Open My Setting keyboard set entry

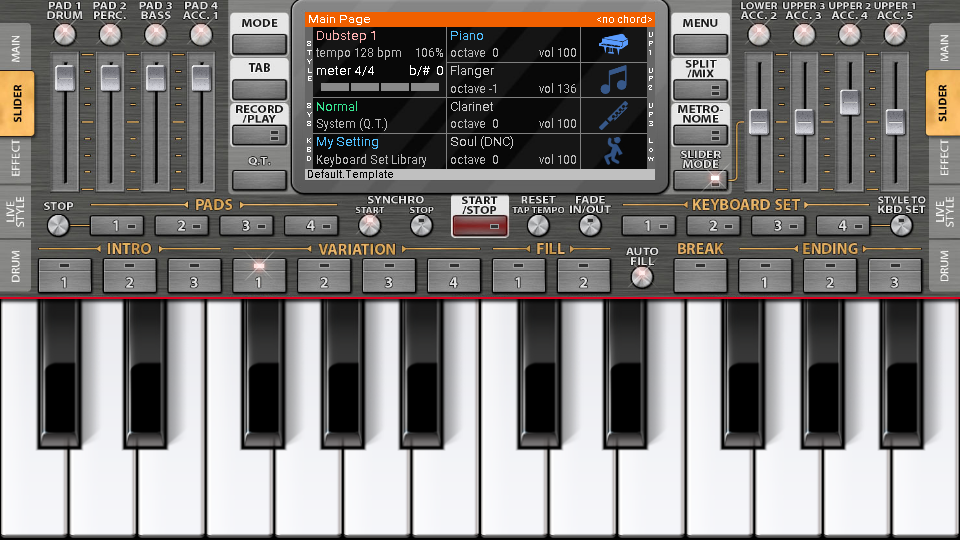click(347, 142)
